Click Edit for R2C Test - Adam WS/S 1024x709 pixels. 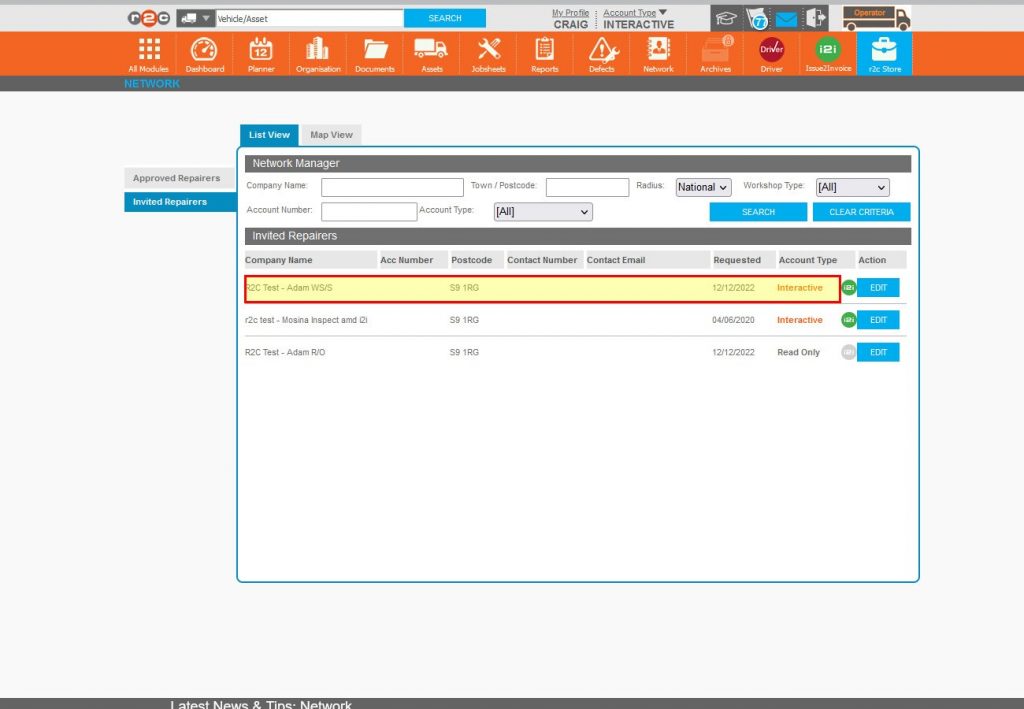point(878,288)
